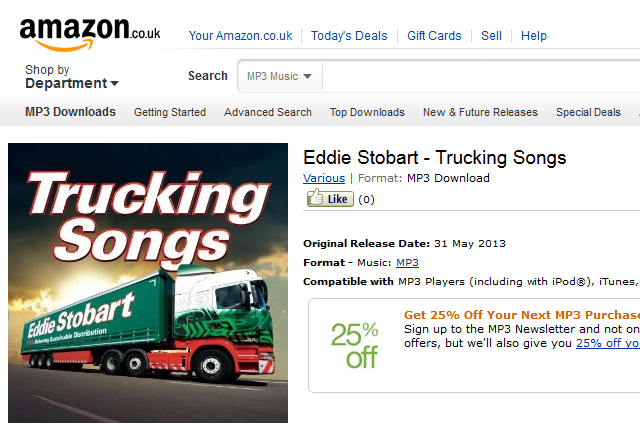Click the MP3 format link
640x430 pixels.
[407, 262]
